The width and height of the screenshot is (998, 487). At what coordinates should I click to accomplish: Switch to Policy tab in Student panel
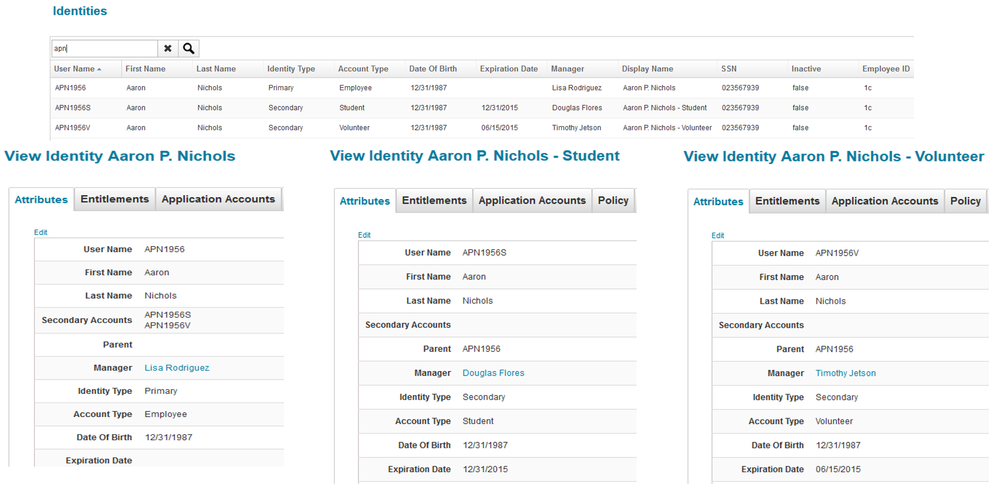(x=613, y=201)
